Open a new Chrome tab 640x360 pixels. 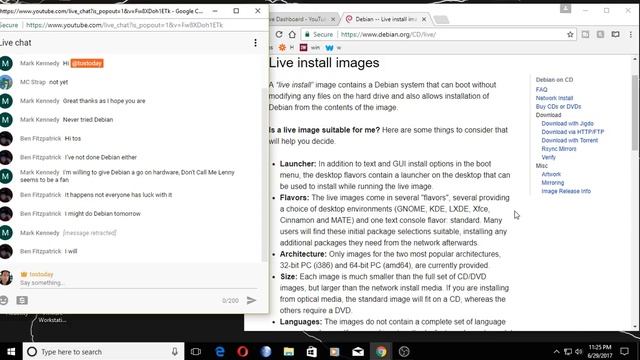441,19
